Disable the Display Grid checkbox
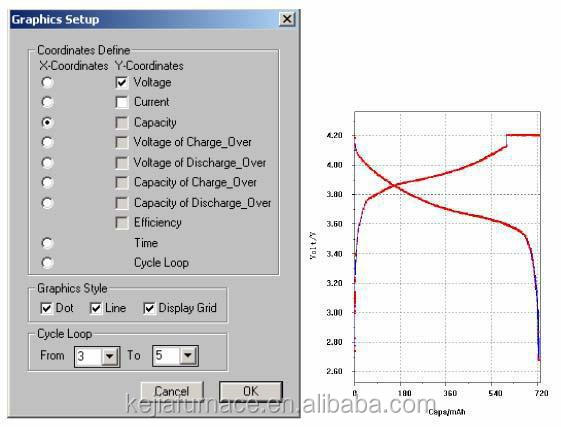Image resolution: width=561 pixels, height=427 pixels. point(149,308)
